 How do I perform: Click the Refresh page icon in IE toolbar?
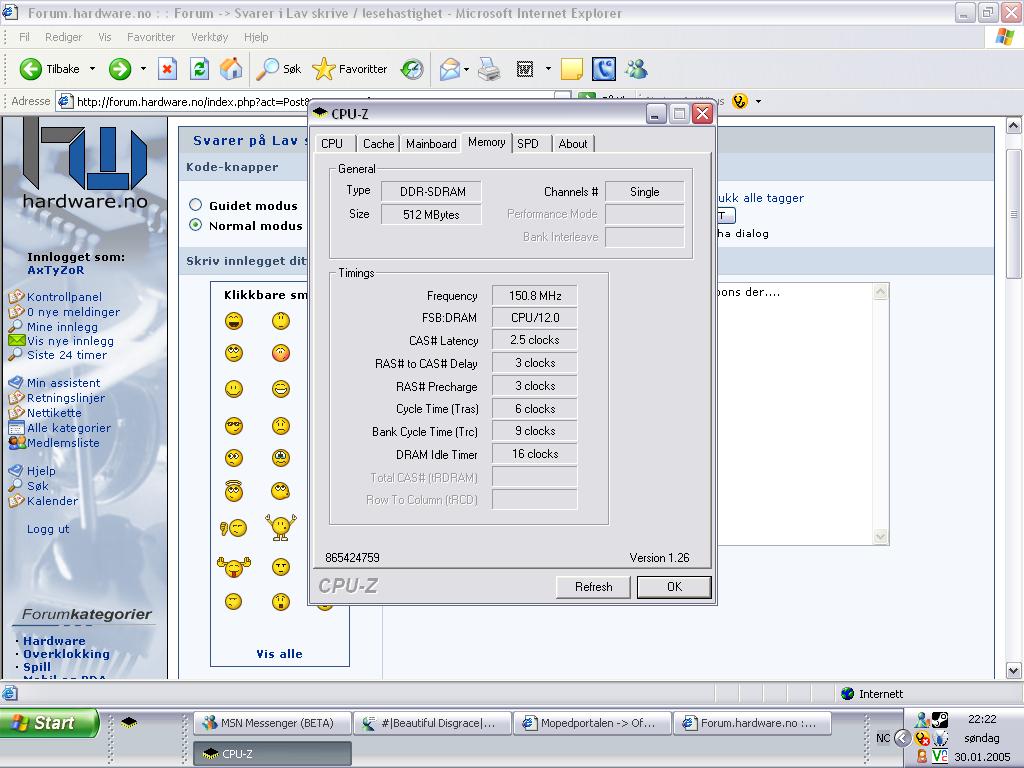[199, 69]
